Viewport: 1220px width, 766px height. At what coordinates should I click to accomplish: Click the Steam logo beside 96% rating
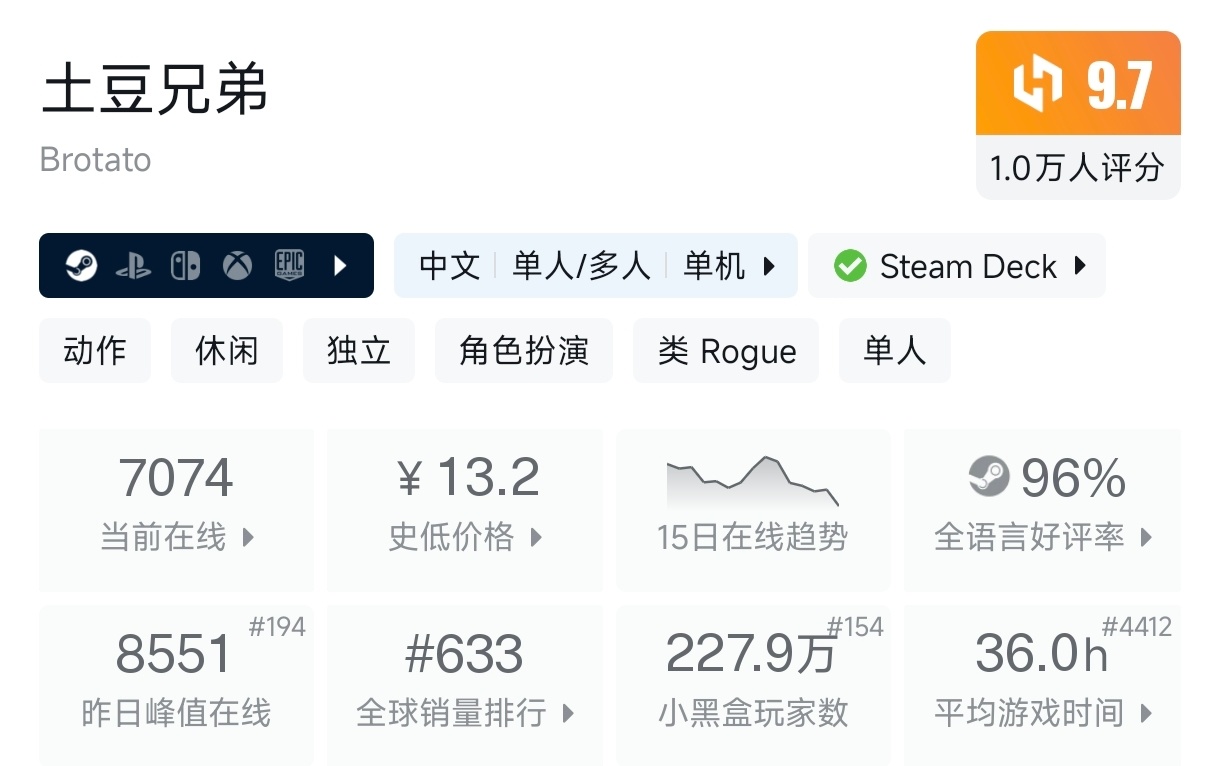tap(989, 477)
